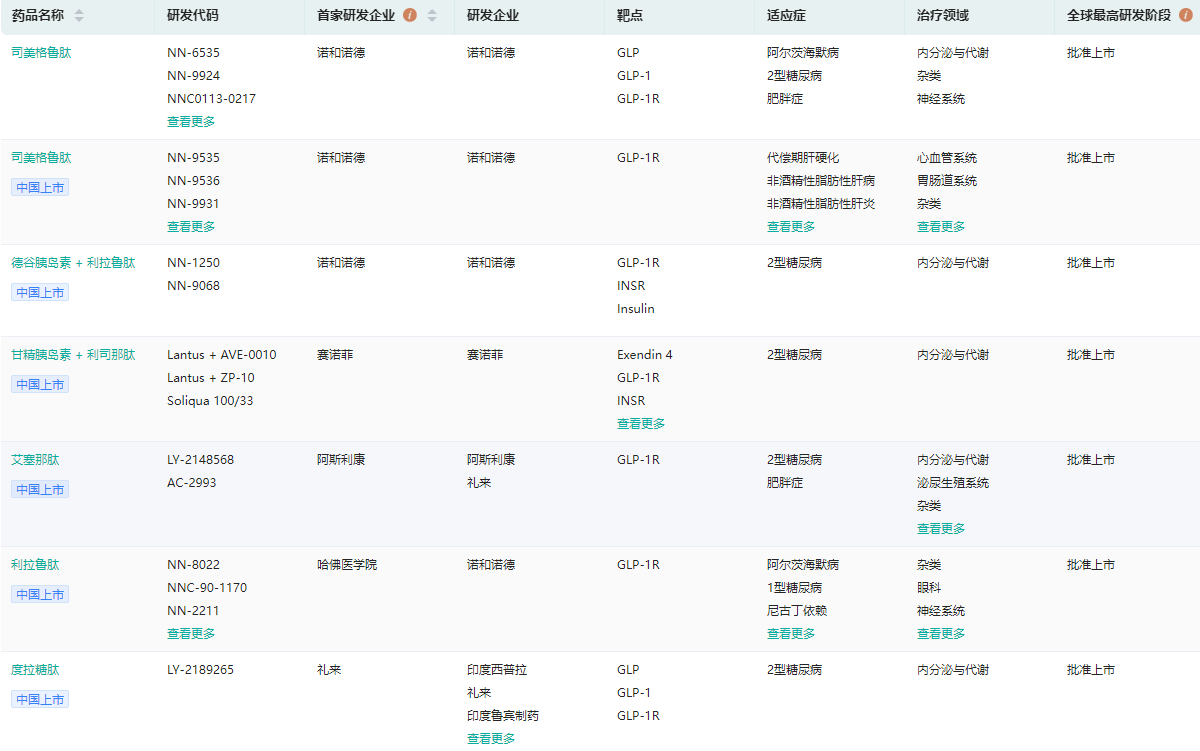Expand 查看更多 targets below Exendin 4 list
Screen dimensions: 1200x751
pyautogui.click(x=641, y=424)
